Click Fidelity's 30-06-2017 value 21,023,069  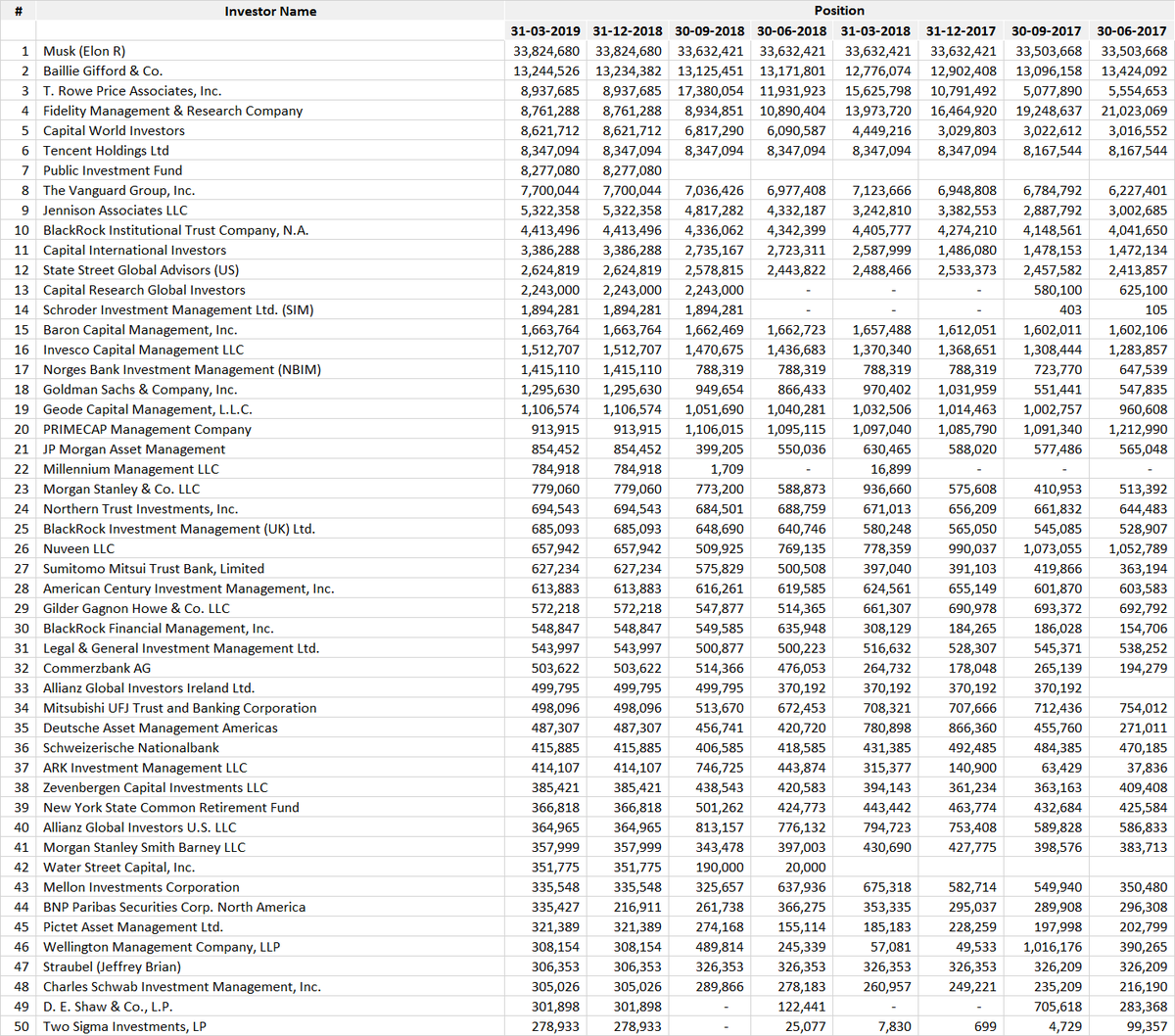1132,111
